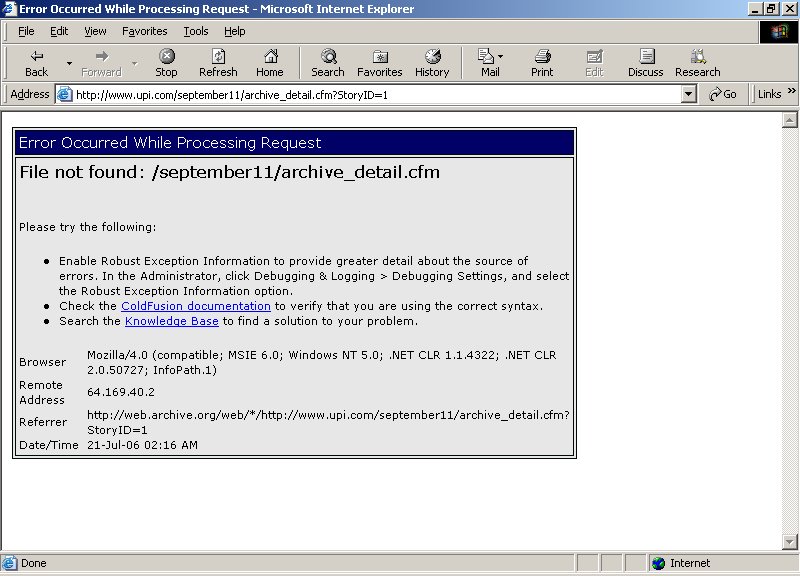Click the Edit toolbar icon

pos(594,62)
